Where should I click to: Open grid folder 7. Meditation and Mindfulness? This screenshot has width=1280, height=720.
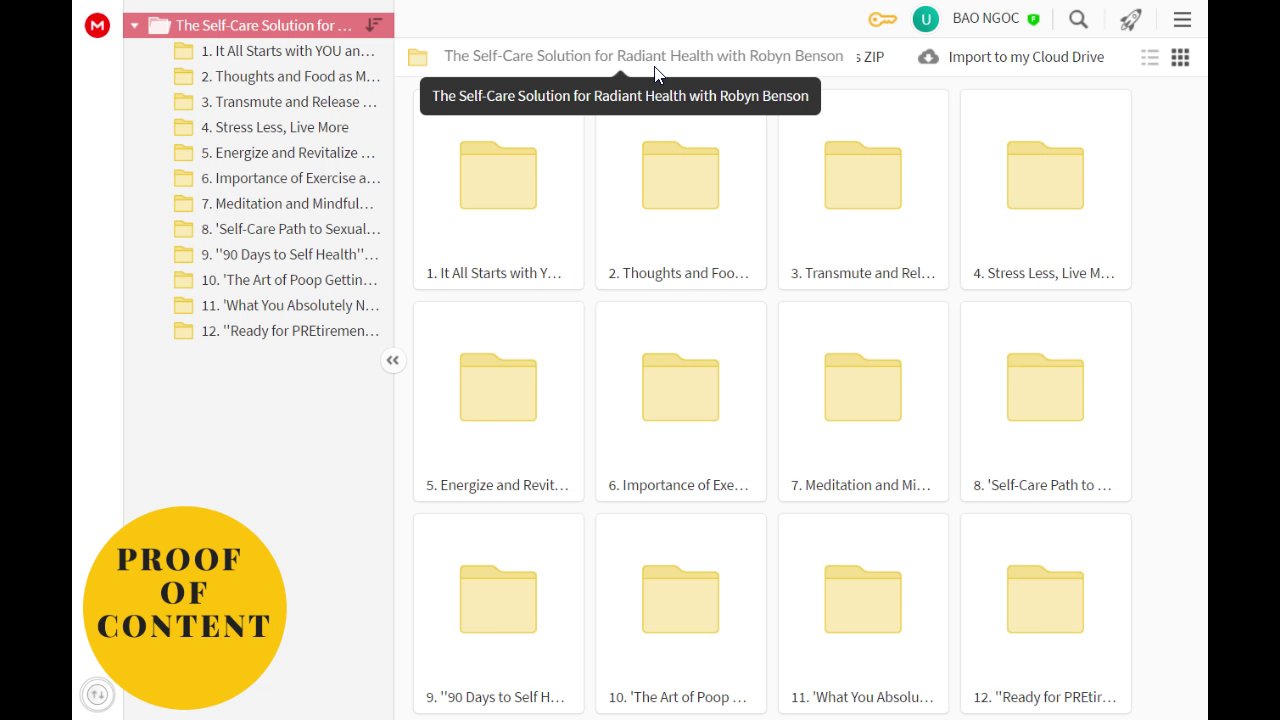pos(863,401)
